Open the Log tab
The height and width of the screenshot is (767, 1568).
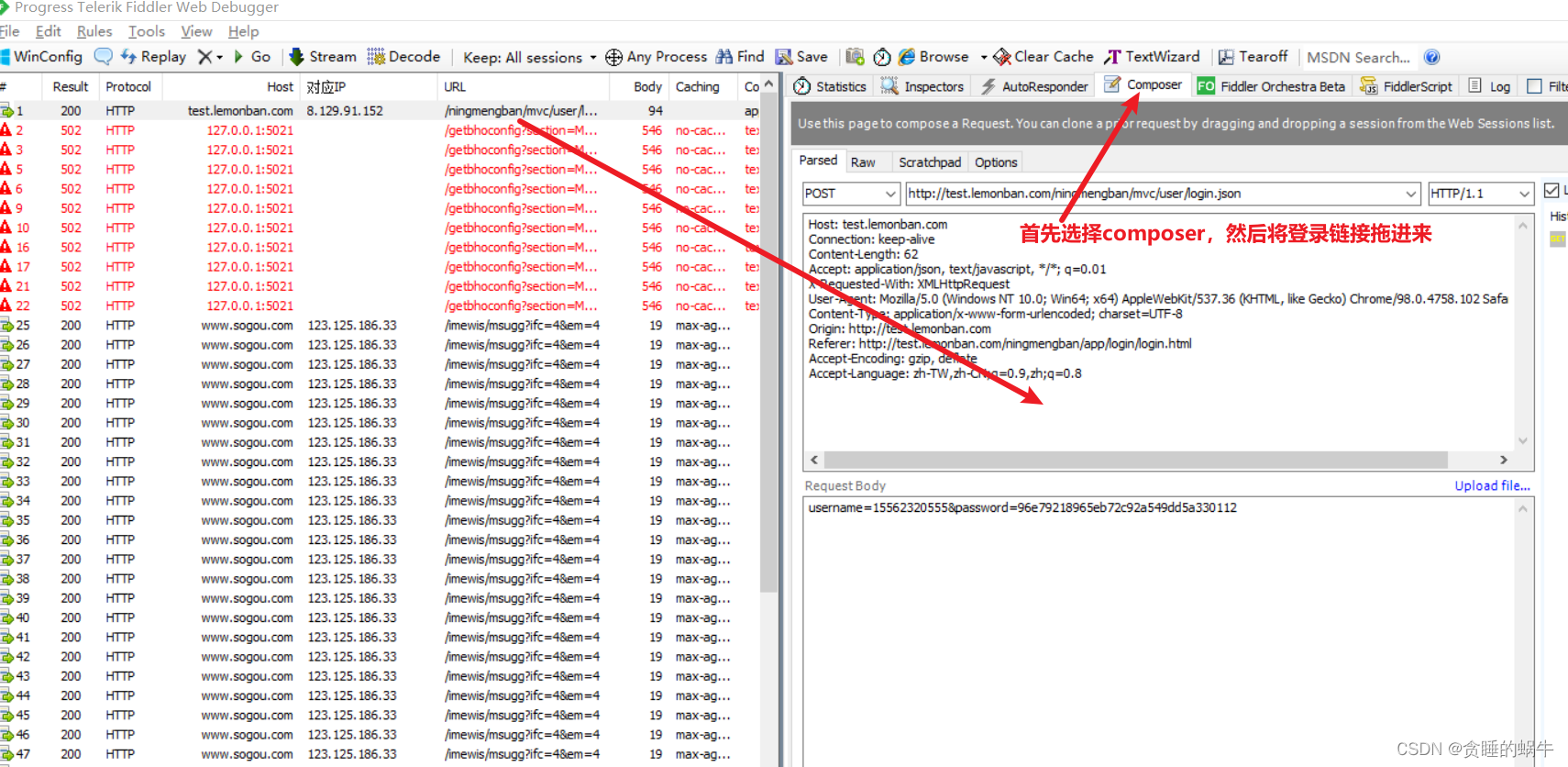pos(1489,86)
